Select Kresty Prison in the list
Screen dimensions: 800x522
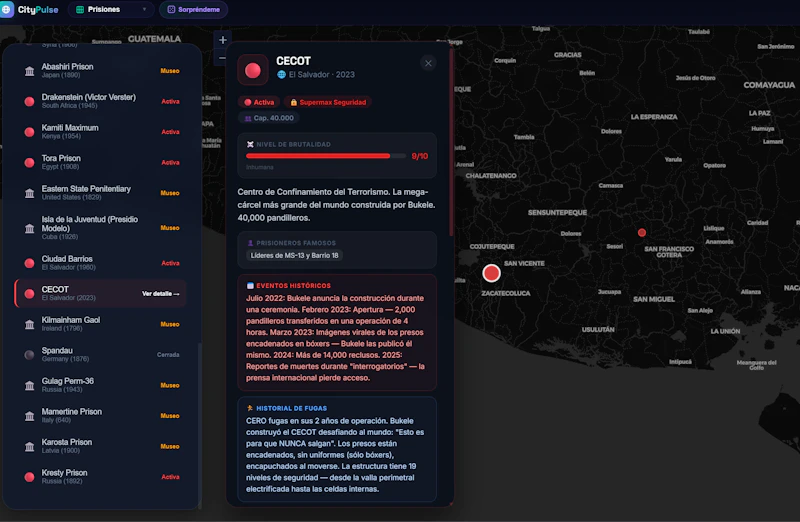(x=101, y=477)
